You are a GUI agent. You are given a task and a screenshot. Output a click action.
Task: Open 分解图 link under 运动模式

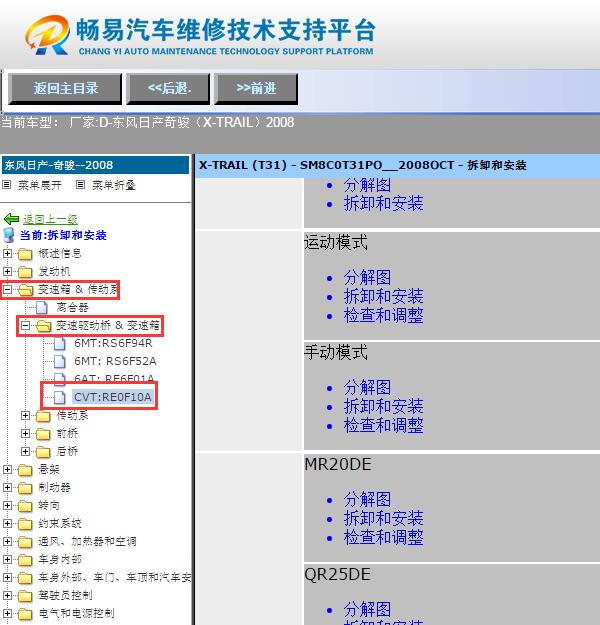click(367, 277)
